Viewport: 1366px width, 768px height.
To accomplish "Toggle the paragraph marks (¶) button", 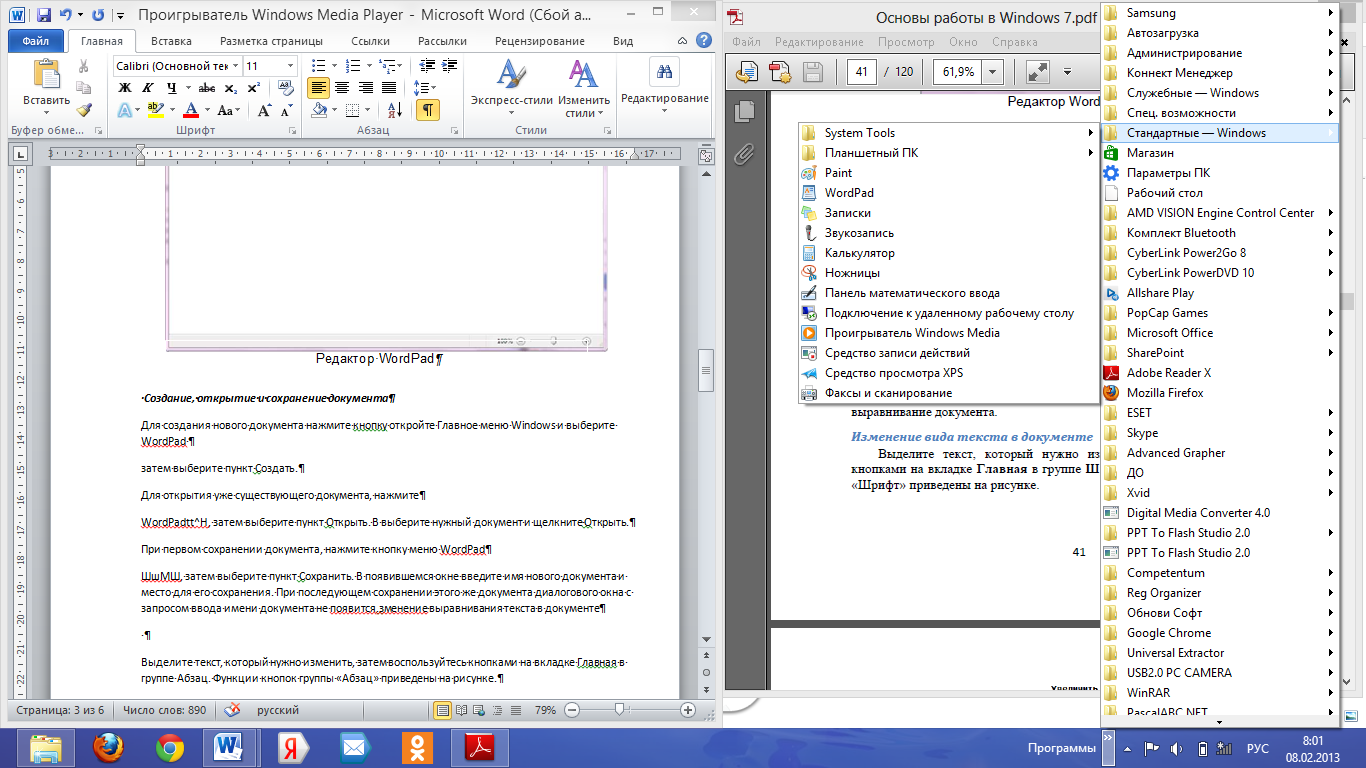I will click(x=428, y=110).
